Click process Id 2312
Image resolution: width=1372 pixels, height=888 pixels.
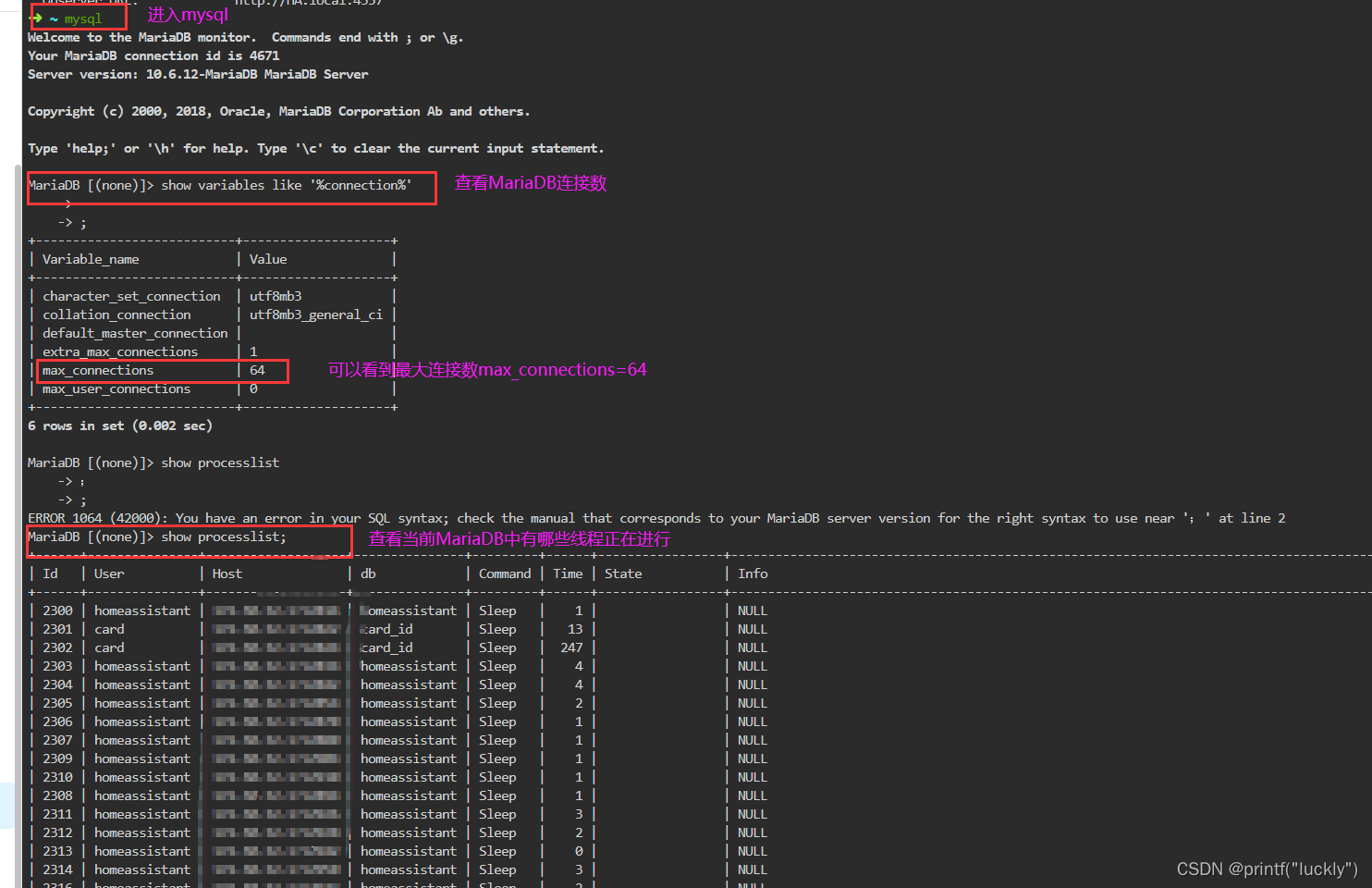57,832
